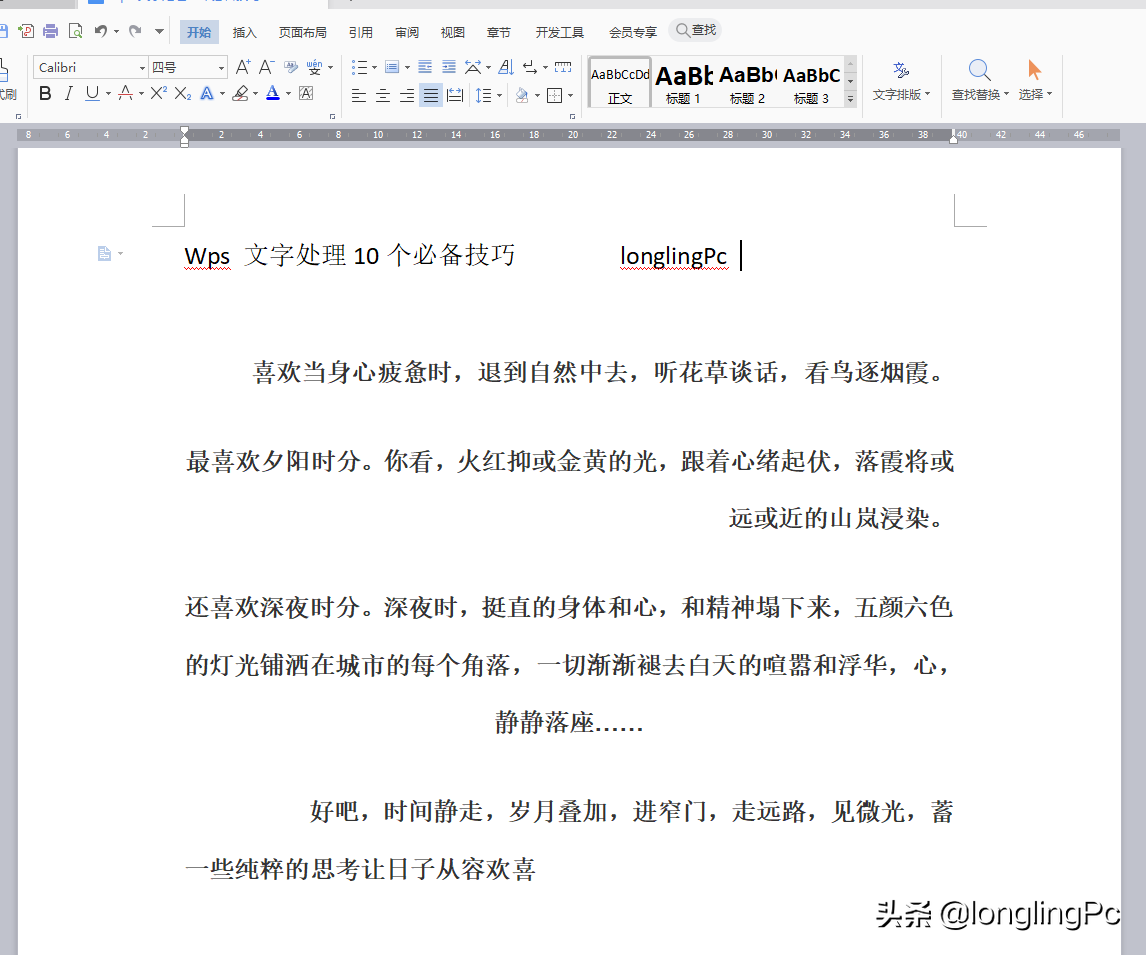Screen dimensions: 1146x955
Task: Open the font size 四号 dropdown
Action: pos(221,68)
